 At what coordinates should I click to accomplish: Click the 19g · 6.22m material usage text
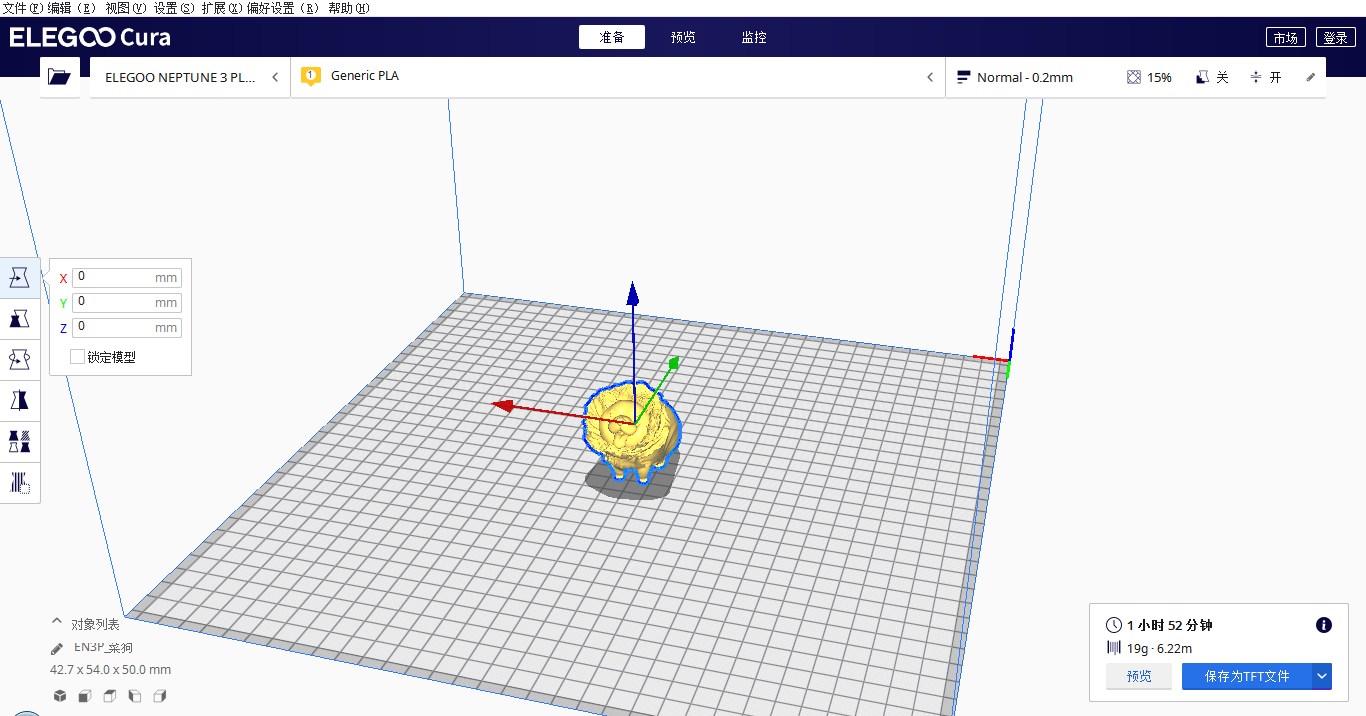click(x=1159, y=648)
